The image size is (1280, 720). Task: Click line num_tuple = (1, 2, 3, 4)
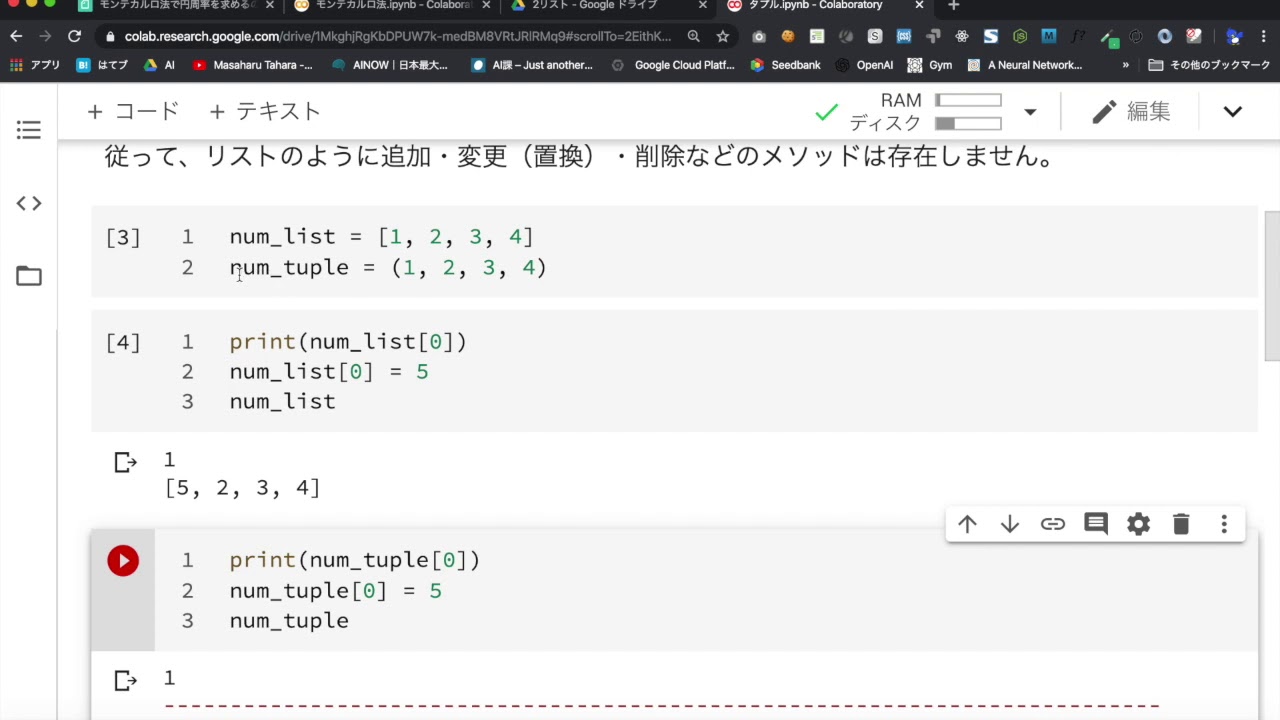point(388,268)
